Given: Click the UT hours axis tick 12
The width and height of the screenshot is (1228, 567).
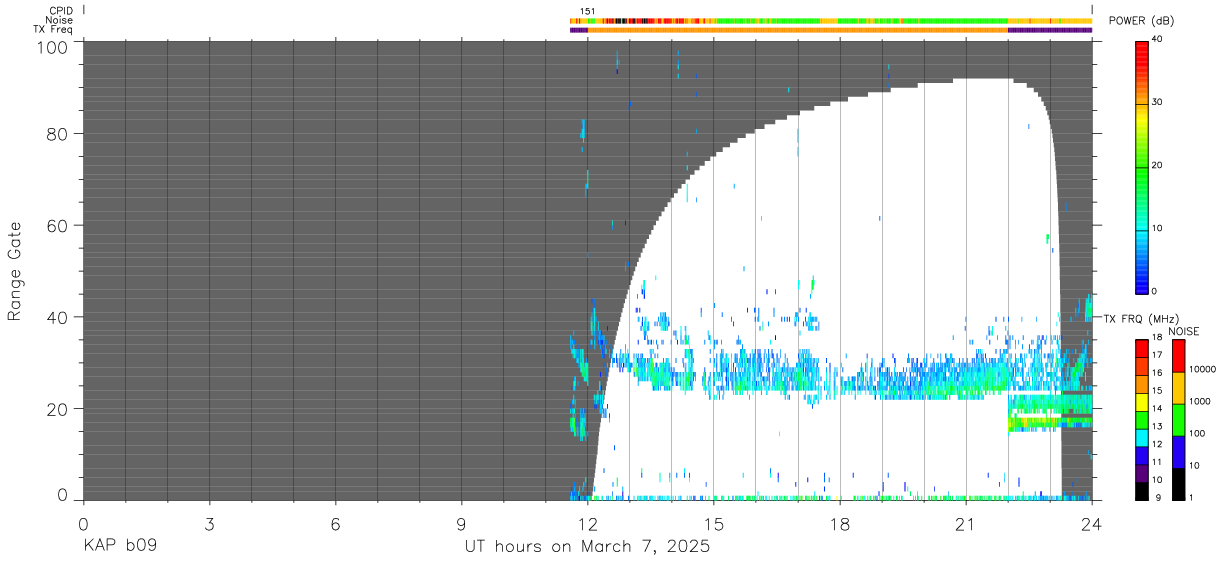Looking at the screenshot, I should [588, 524].
